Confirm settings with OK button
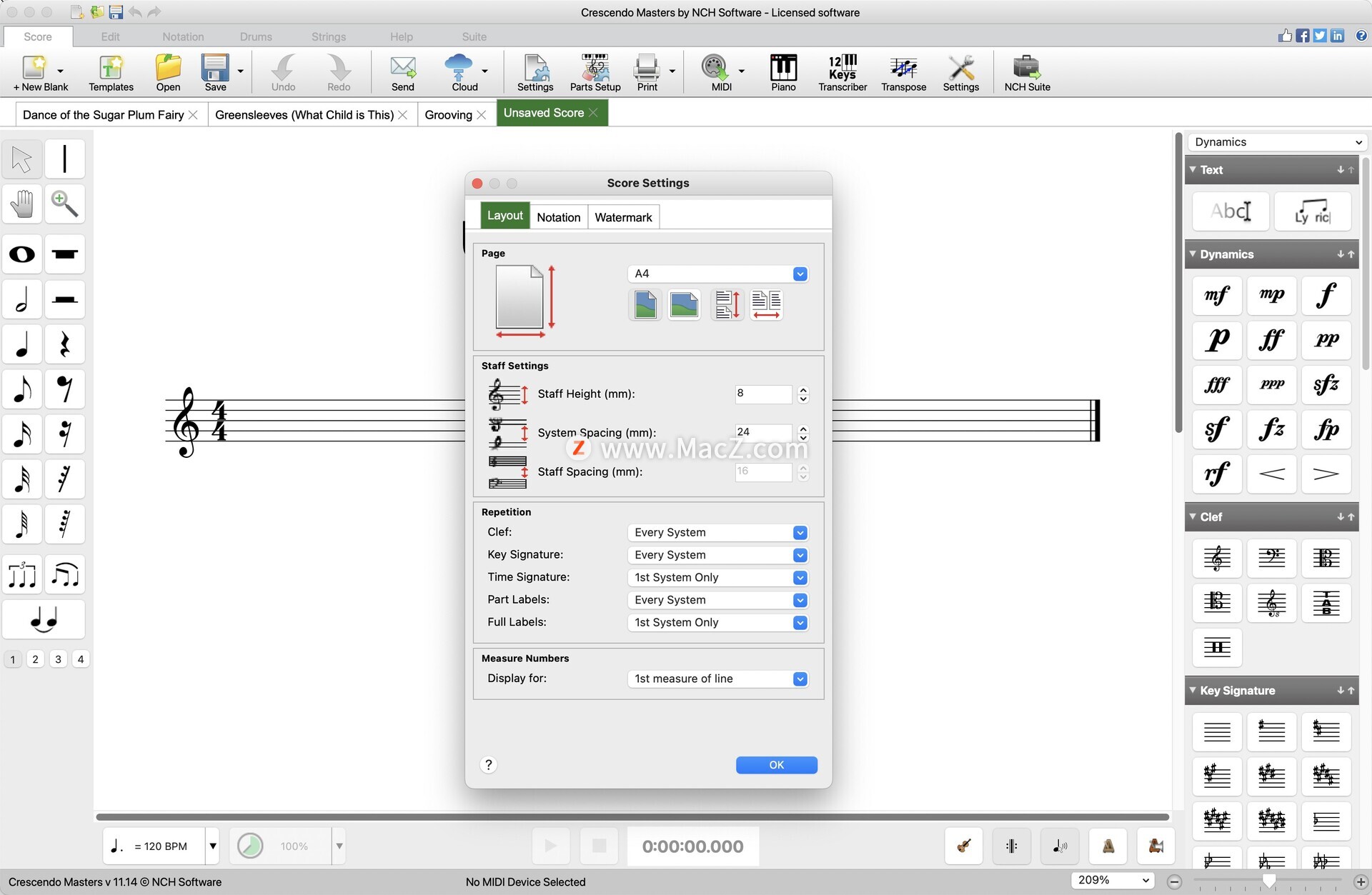The width and height of the screenshot is (1372, 895). pyautogui.click(x=777, y=765)
